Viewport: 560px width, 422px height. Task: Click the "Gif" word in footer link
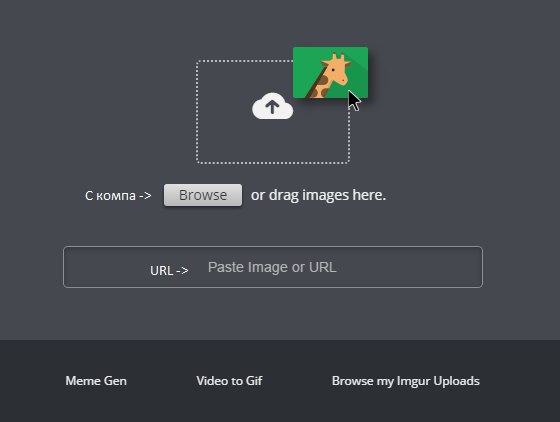coord(254,381)
